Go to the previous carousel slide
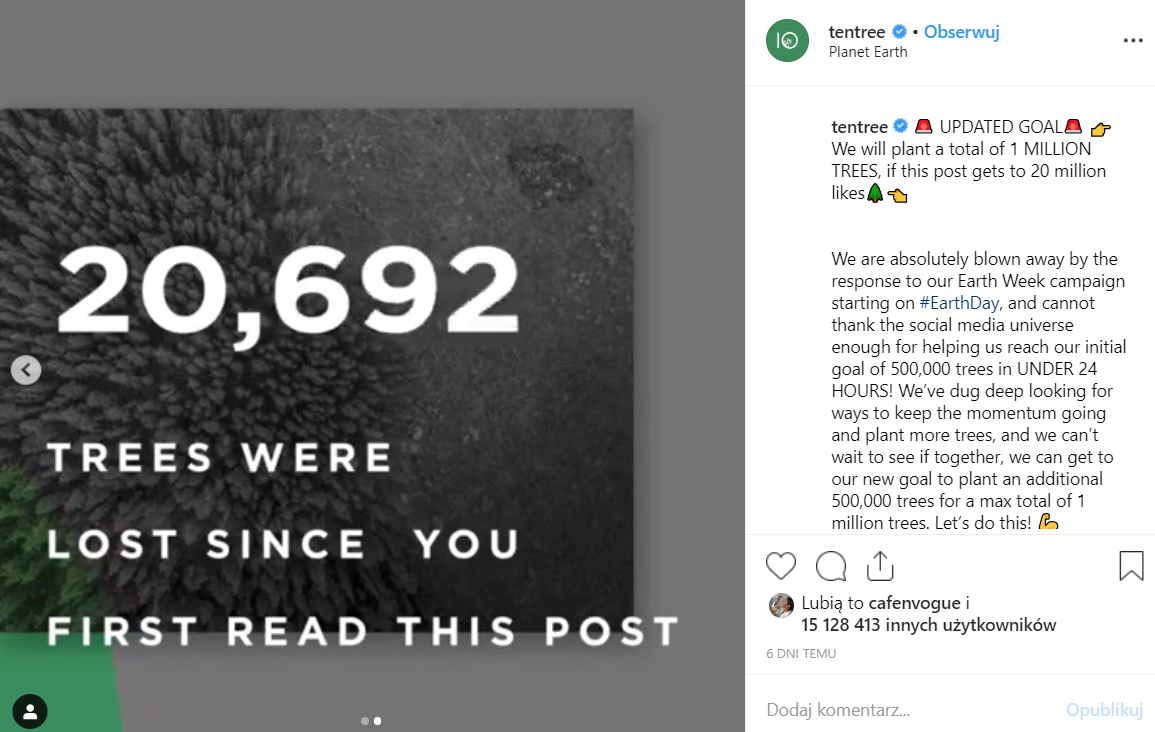Viewport: 1155px width, 732px height. [26, 370]
